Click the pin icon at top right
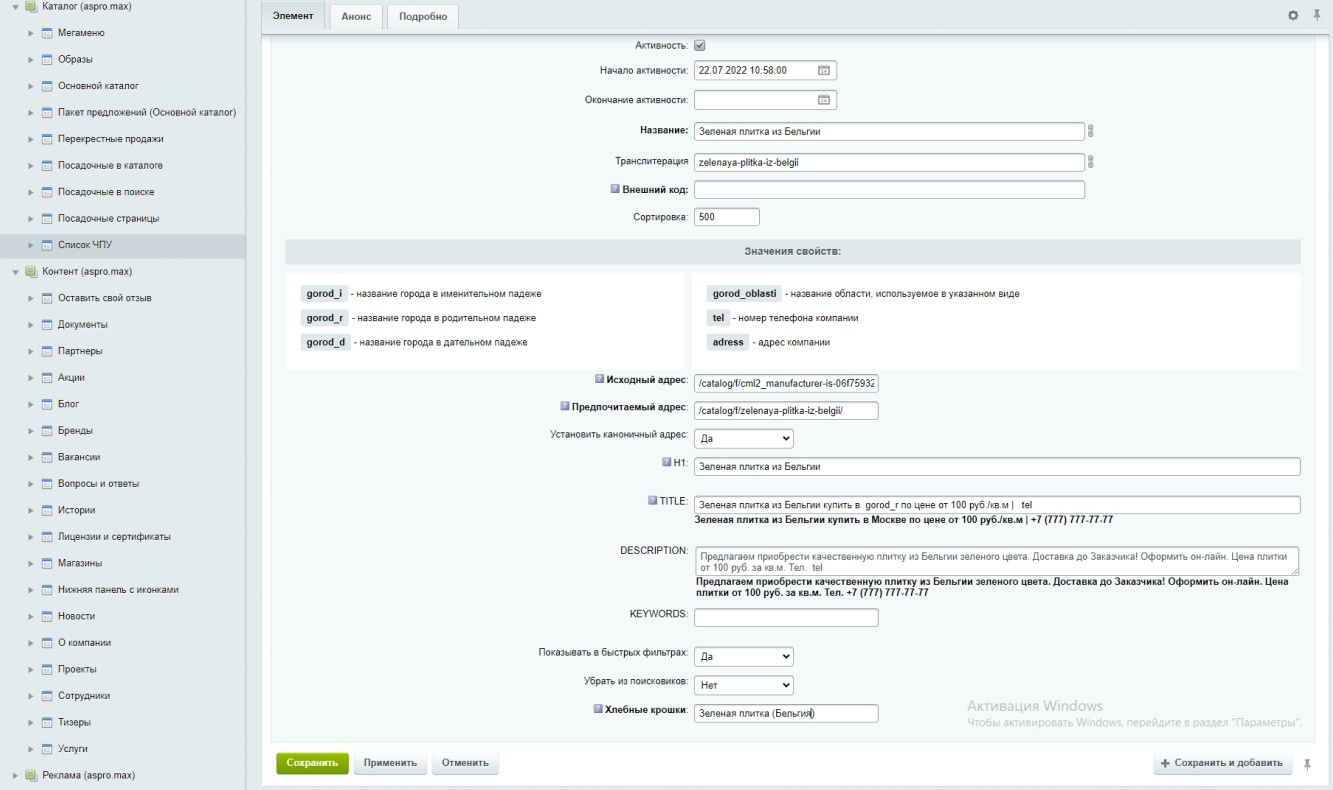1333x790 pixels. click(1316, 16)
